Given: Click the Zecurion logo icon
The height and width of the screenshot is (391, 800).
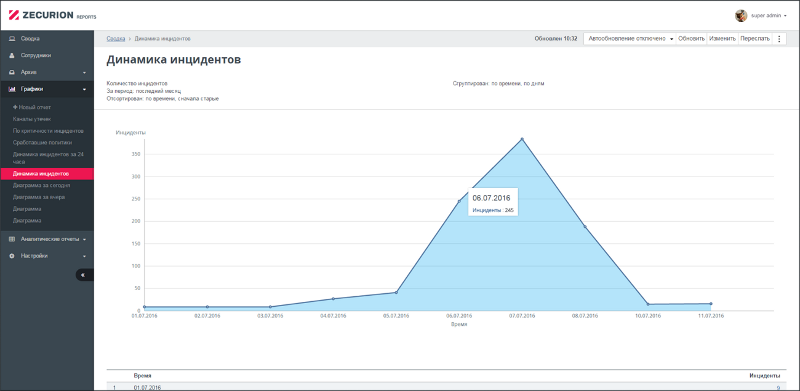Looking at the screenshot, I should (14, 15).
